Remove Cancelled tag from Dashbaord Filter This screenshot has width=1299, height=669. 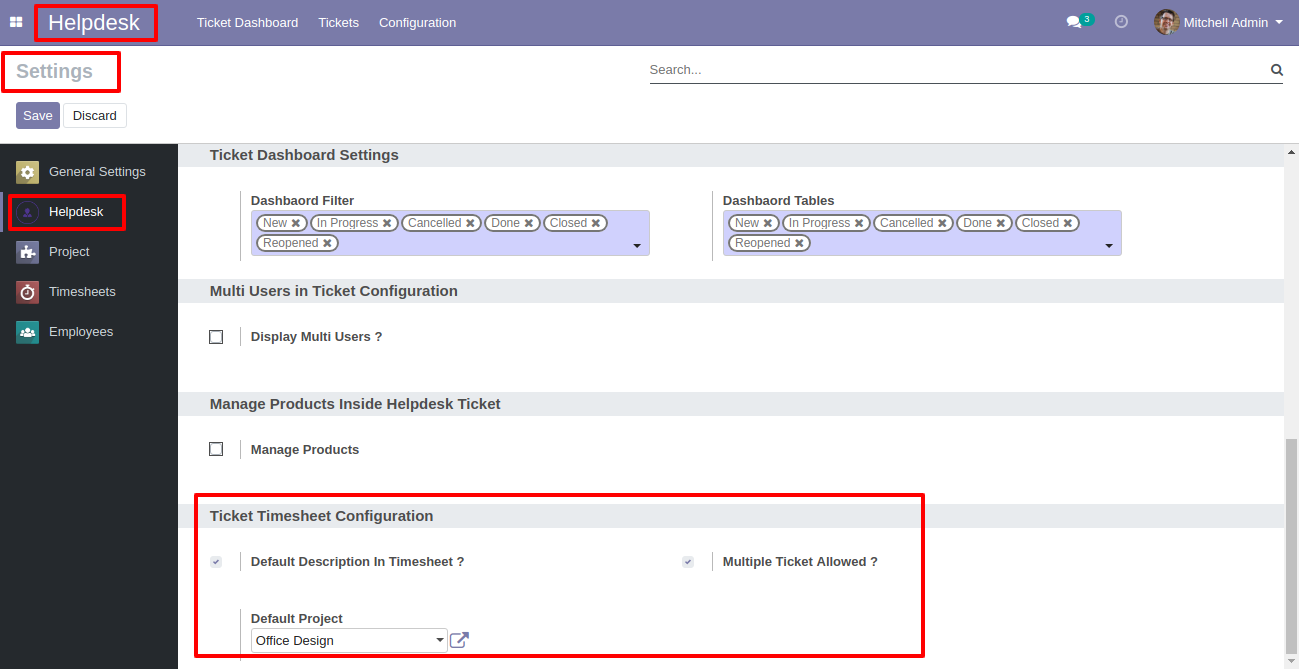coord(470,223)
